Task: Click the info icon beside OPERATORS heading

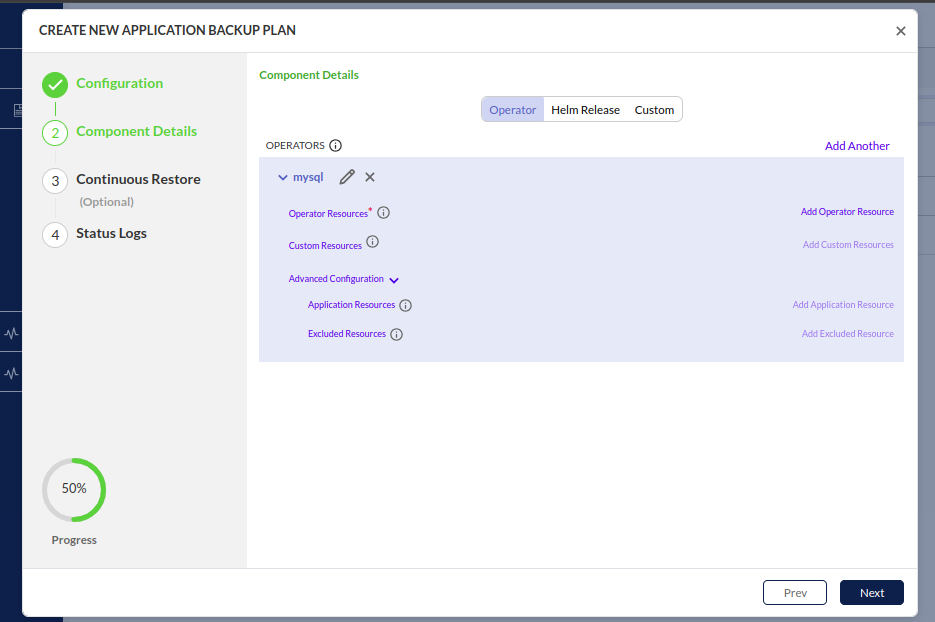Action: click(335, 146)
